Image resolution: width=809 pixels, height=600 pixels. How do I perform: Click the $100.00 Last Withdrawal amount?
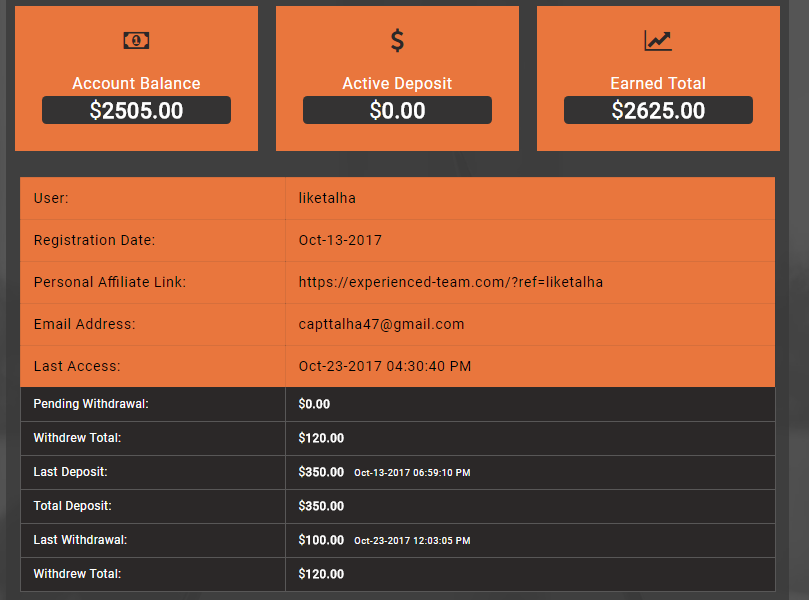click(x=321, y=540)
